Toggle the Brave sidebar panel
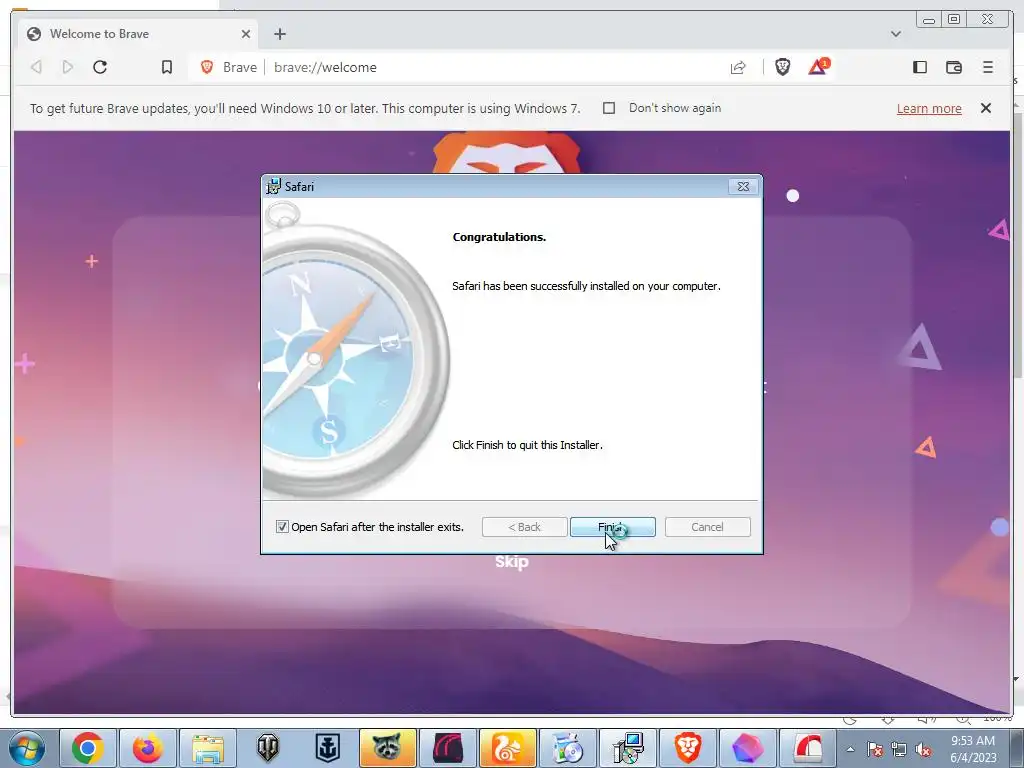This screenshot has width=1024, height=768. pyautogui.click(x=920, y=67)
